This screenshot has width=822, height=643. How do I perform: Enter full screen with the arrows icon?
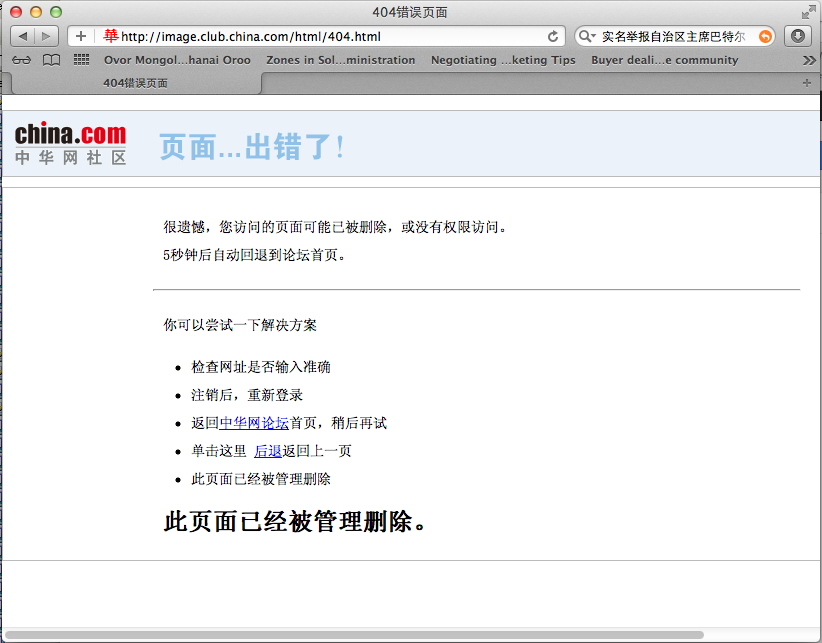(808, 12)
